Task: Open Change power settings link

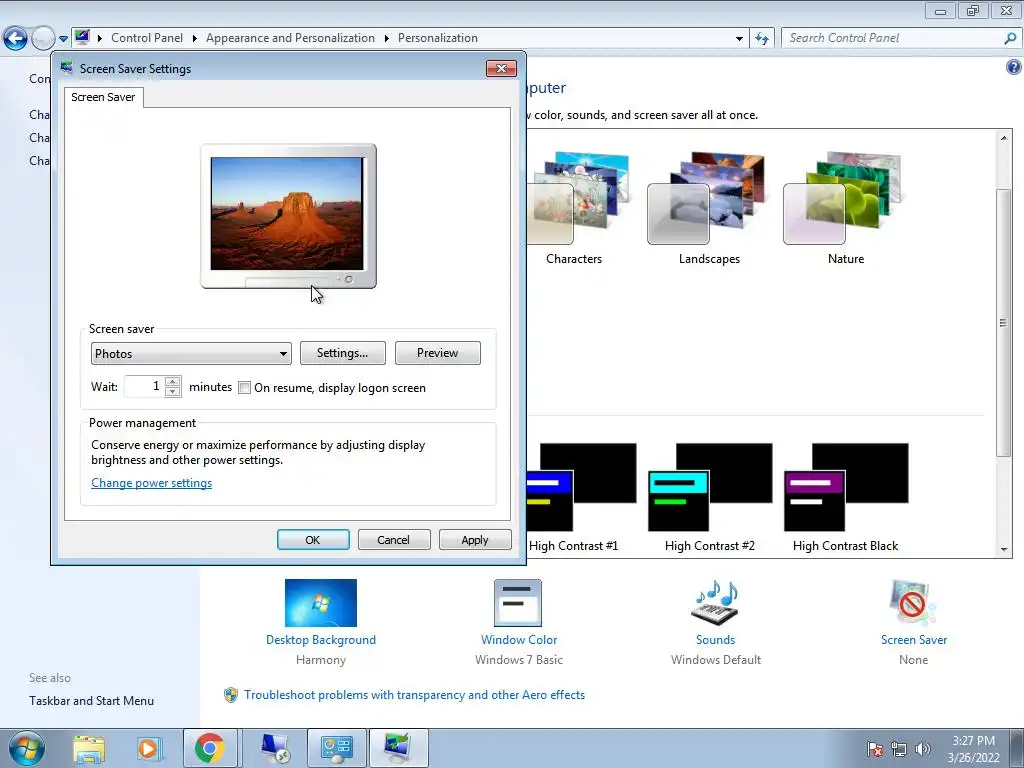Action: pos(152,483)
